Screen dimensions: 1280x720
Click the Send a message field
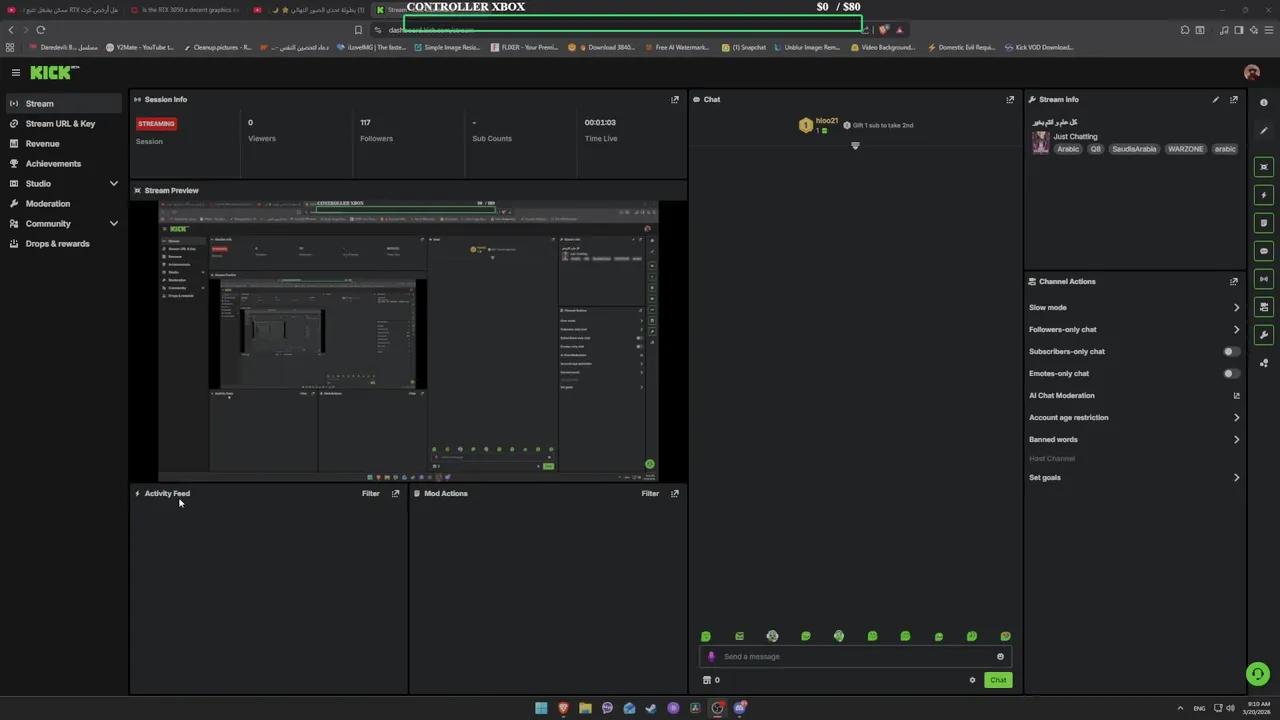tap(855, 657)
